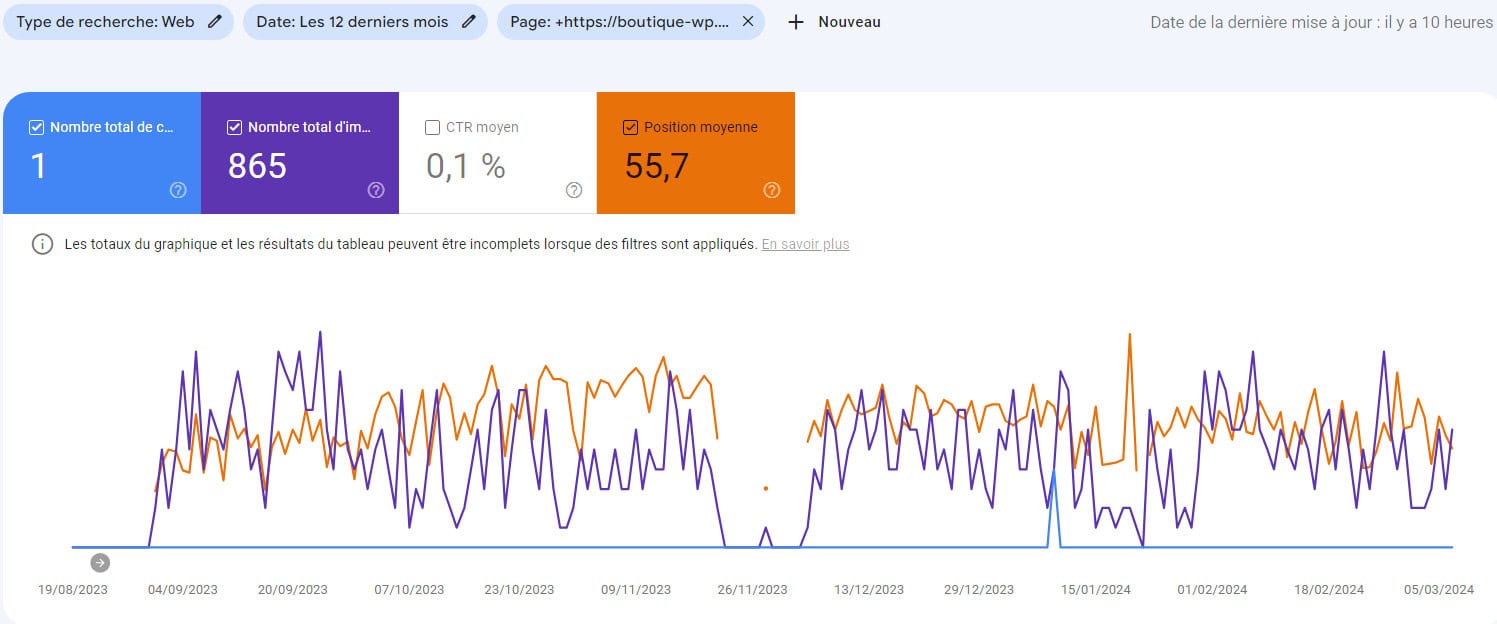This screenshot has width=1497, height=624.
Task: Open the Page URL filter chip
Action: pos(619,22)
